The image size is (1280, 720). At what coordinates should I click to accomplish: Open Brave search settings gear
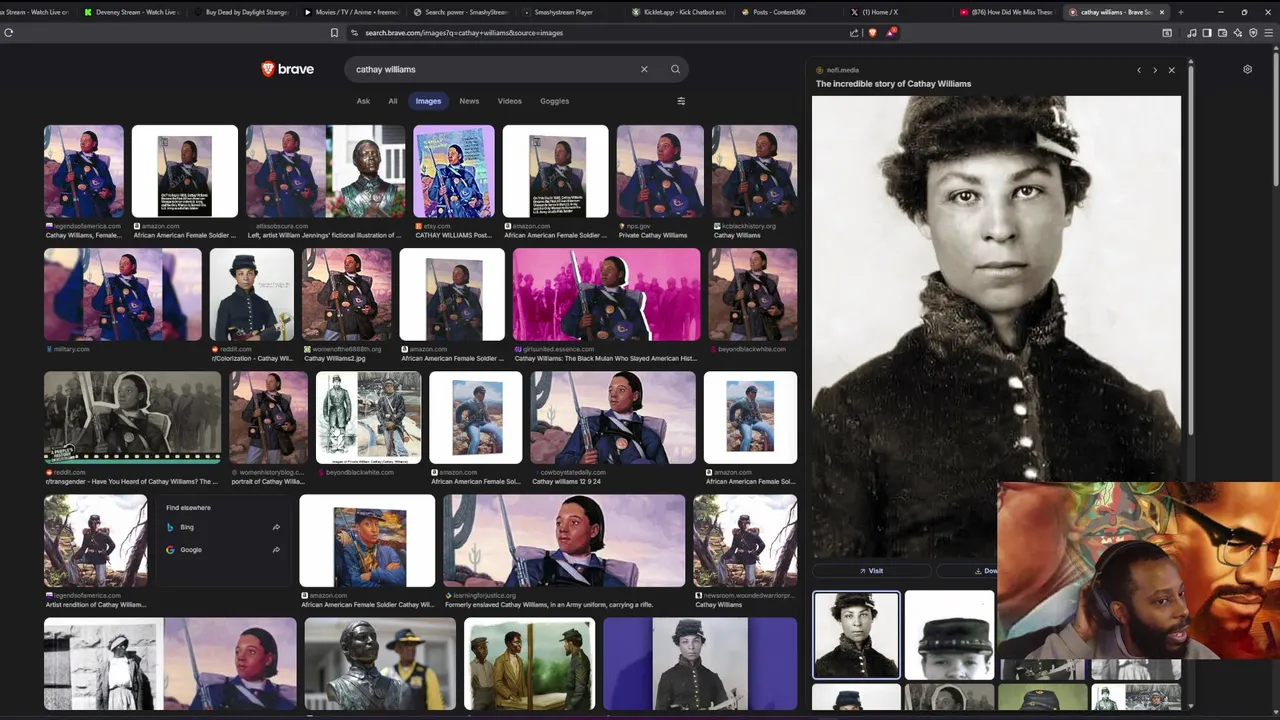1247,69
